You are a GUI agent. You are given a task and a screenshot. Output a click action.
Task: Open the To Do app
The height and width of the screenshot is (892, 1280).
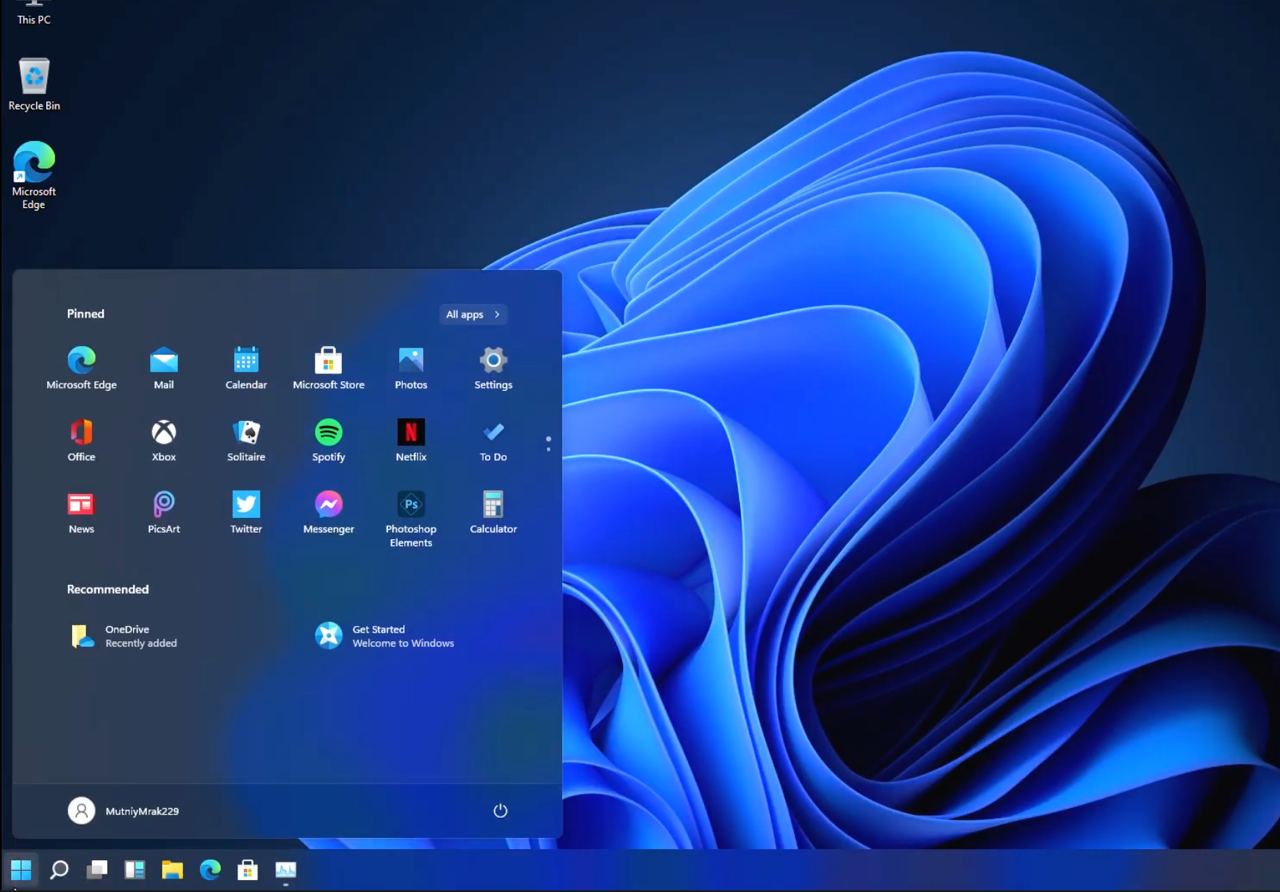(493, 440)
